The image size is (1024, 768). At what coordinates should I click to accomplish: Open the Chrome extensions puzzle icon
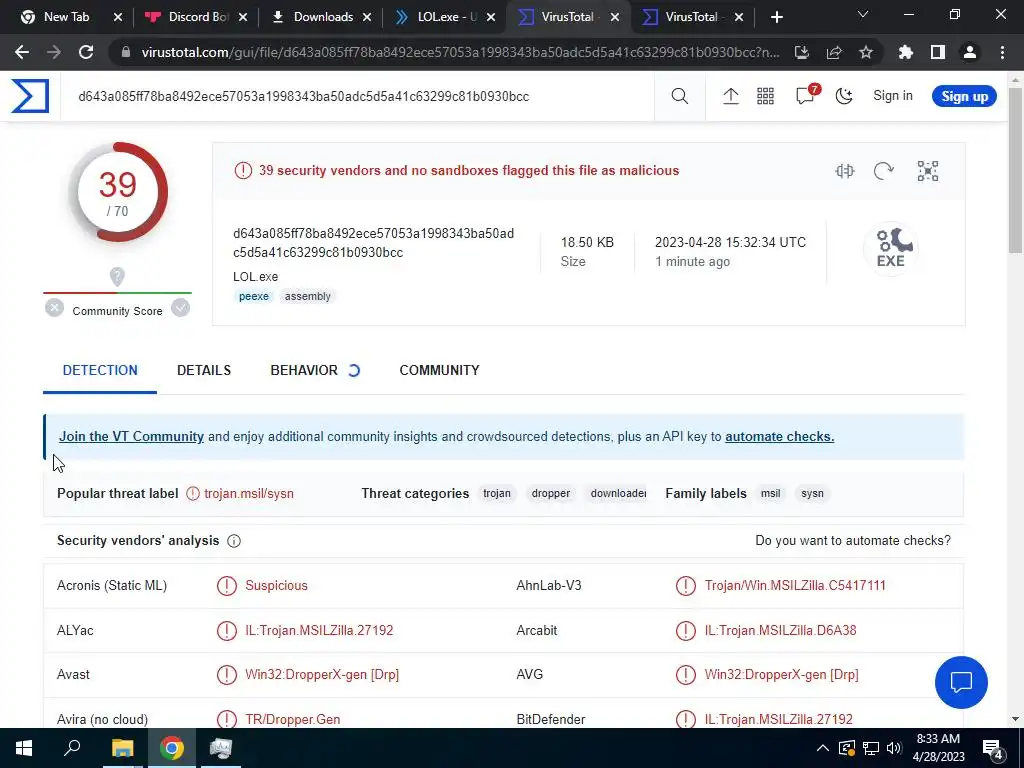tap(906, 52)
